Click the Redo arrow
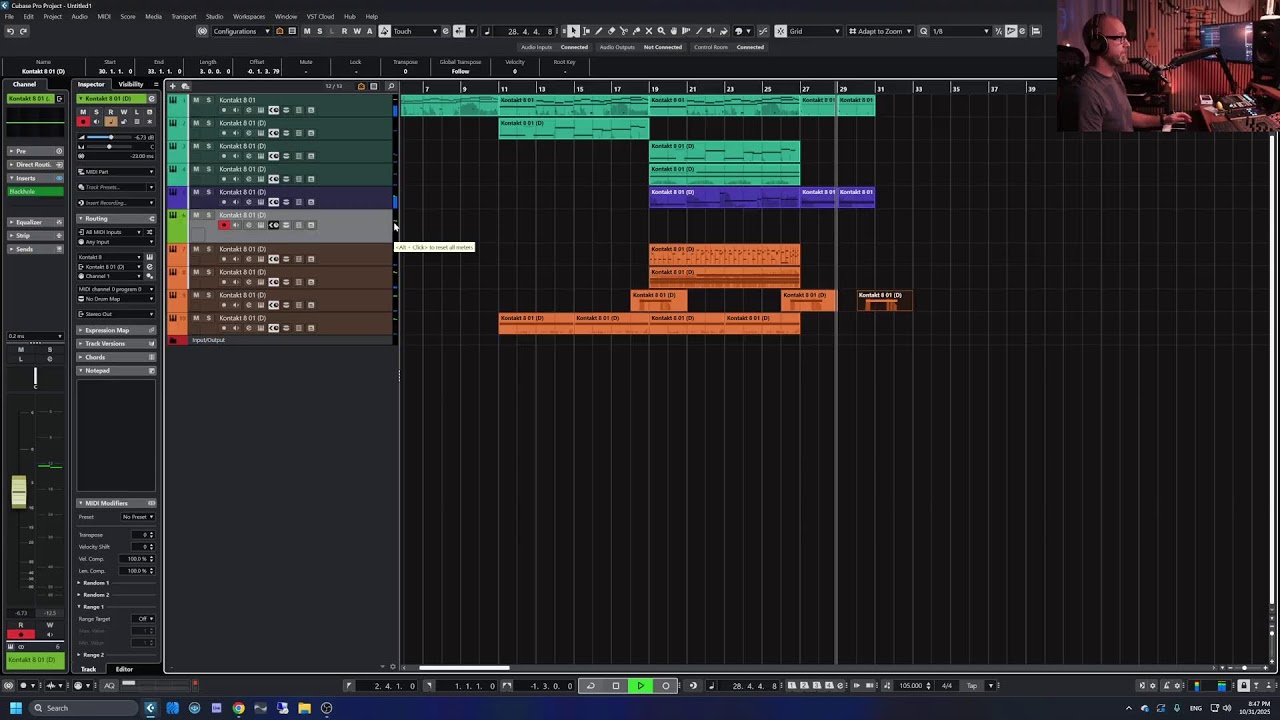The height and width of the screenshot is (720, 1280). click(x=23, y=31)
